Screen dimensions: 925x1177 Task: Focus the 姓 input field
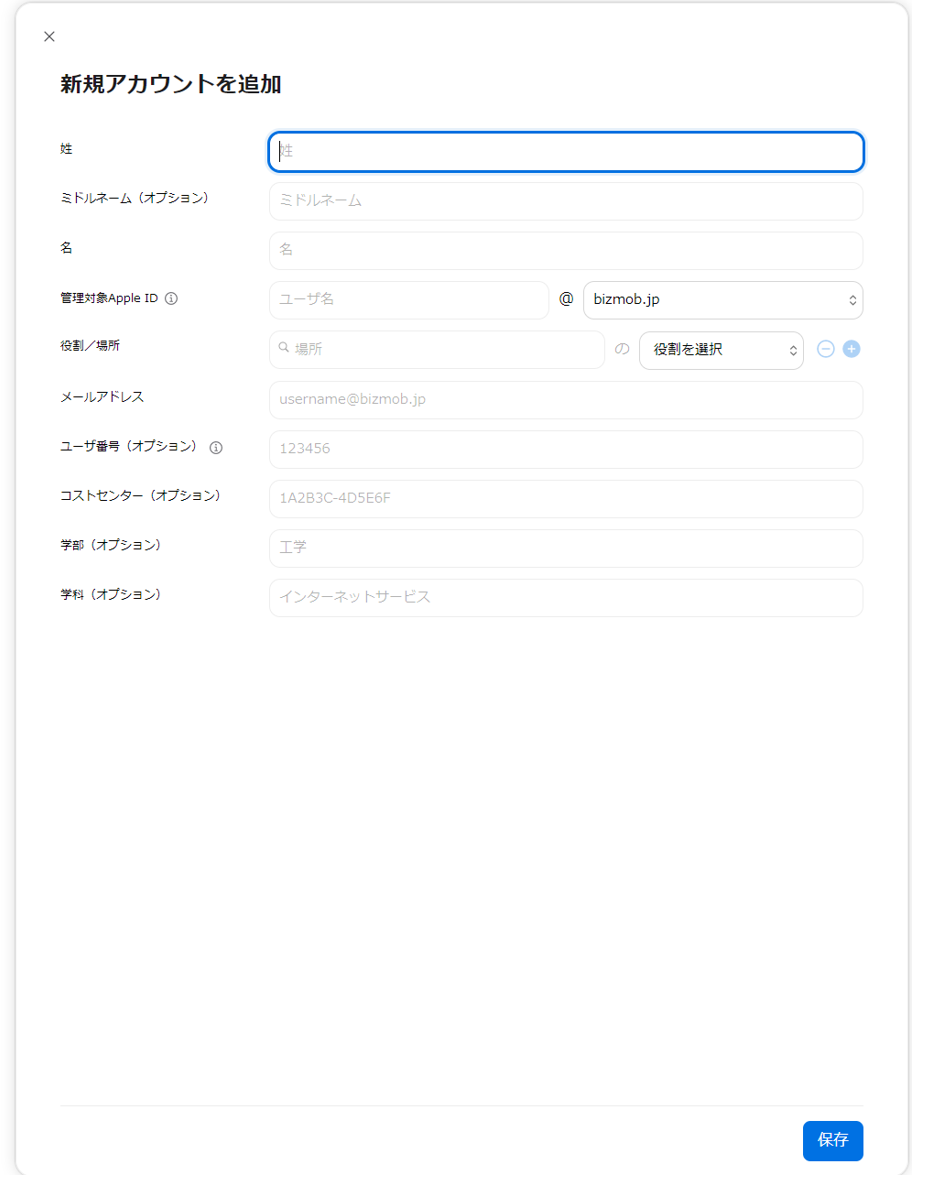(x=565, y=152)
